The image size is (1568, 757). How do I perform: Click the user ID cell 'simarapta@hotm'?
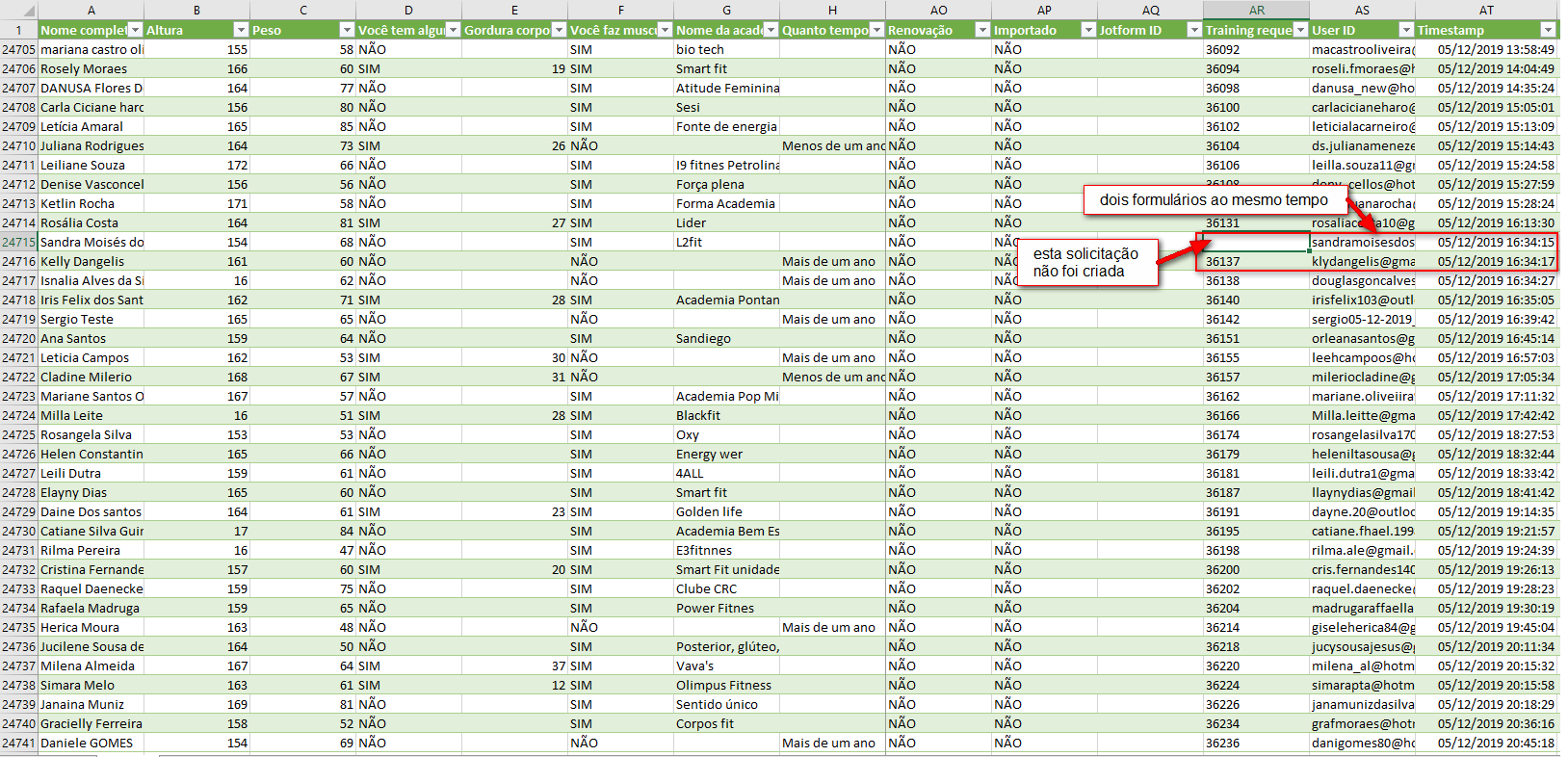(x=1363, y=685)
